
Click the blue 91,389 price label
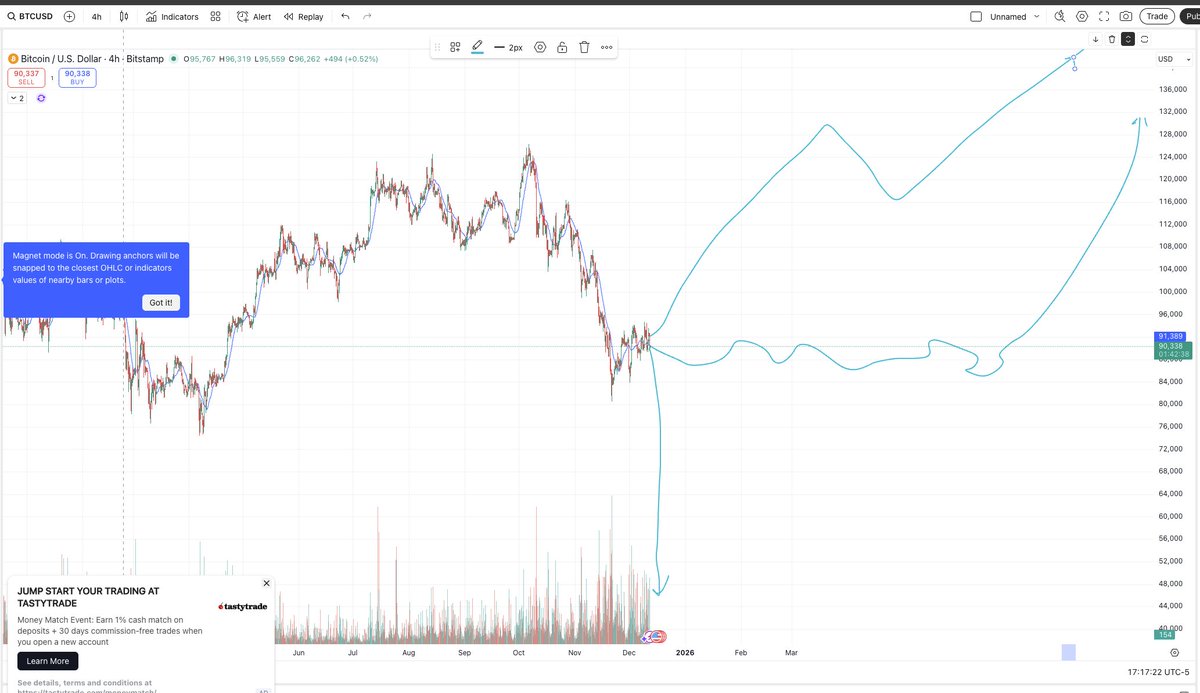(x=1171, y=336)
